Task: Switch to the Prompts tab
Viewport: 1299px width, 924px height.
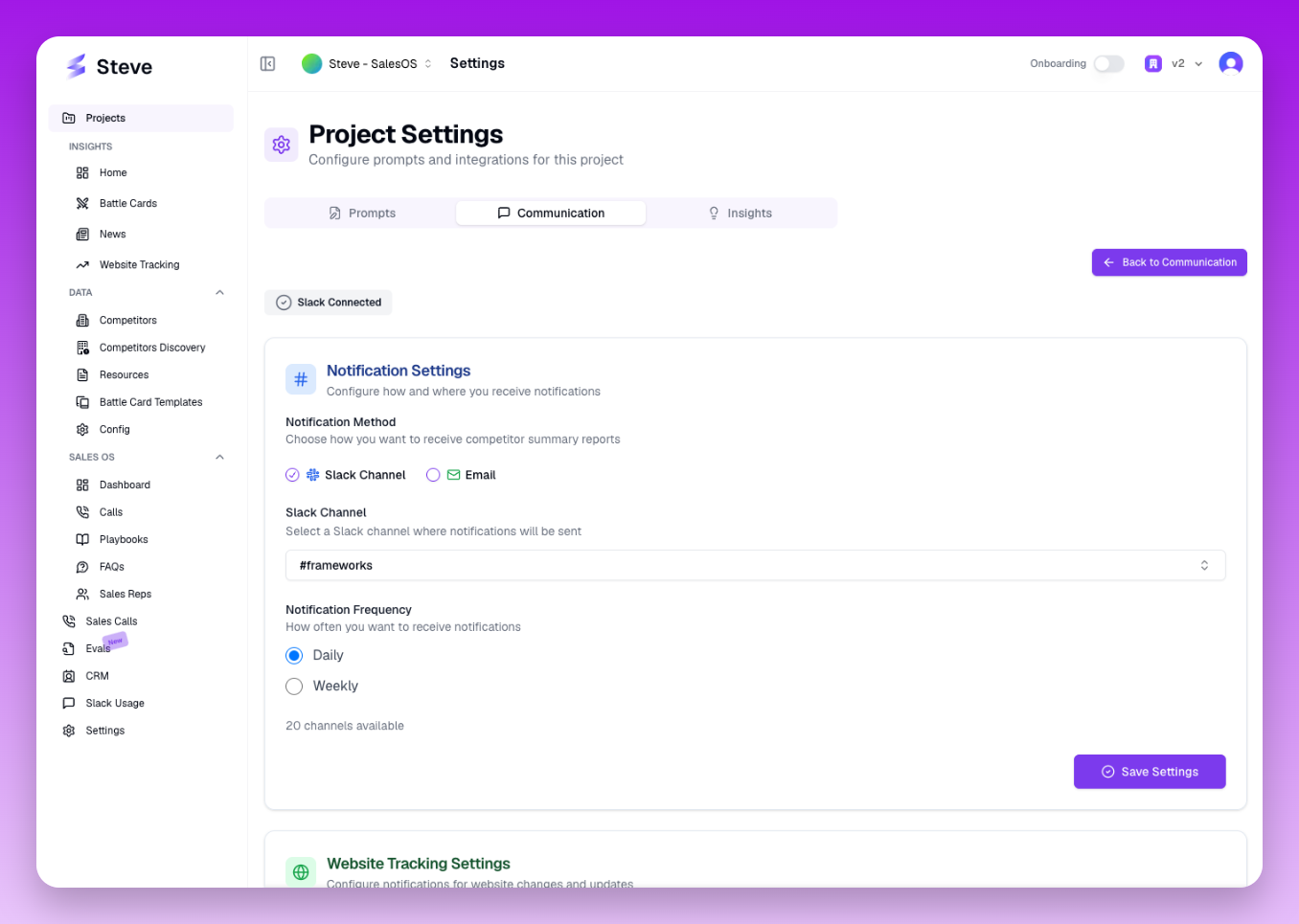Action: click(362, 214)
